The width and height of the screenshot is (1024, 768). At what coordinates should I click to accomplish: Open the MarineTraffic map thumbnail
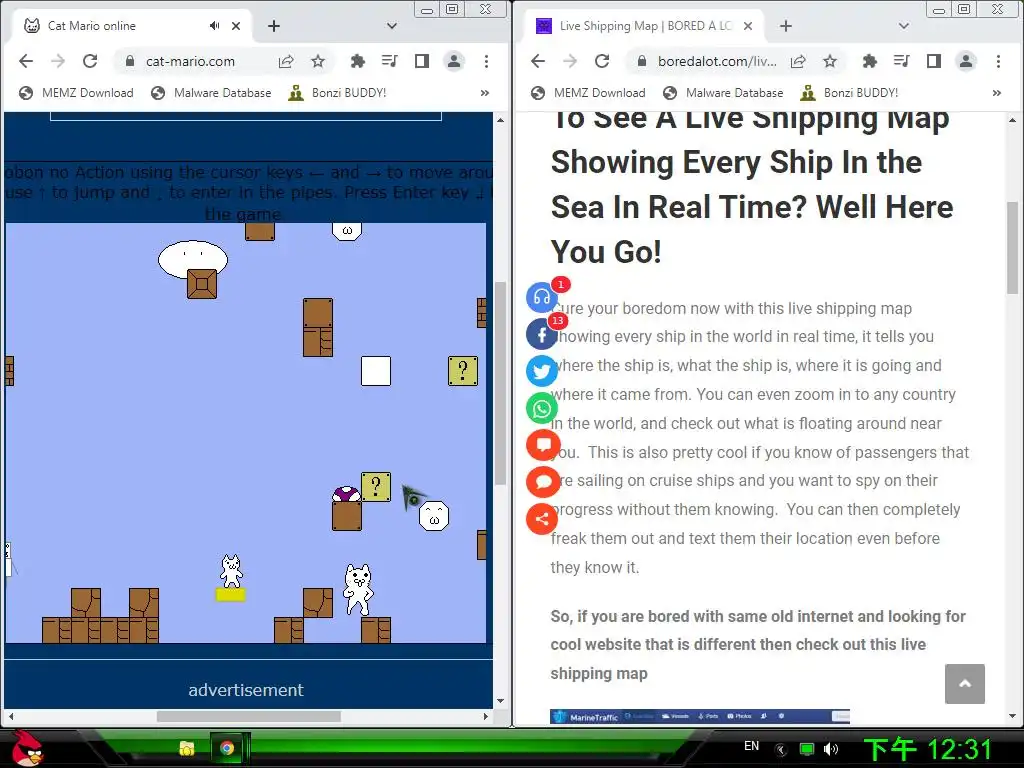pyautogui.click(x=699, y=716)
